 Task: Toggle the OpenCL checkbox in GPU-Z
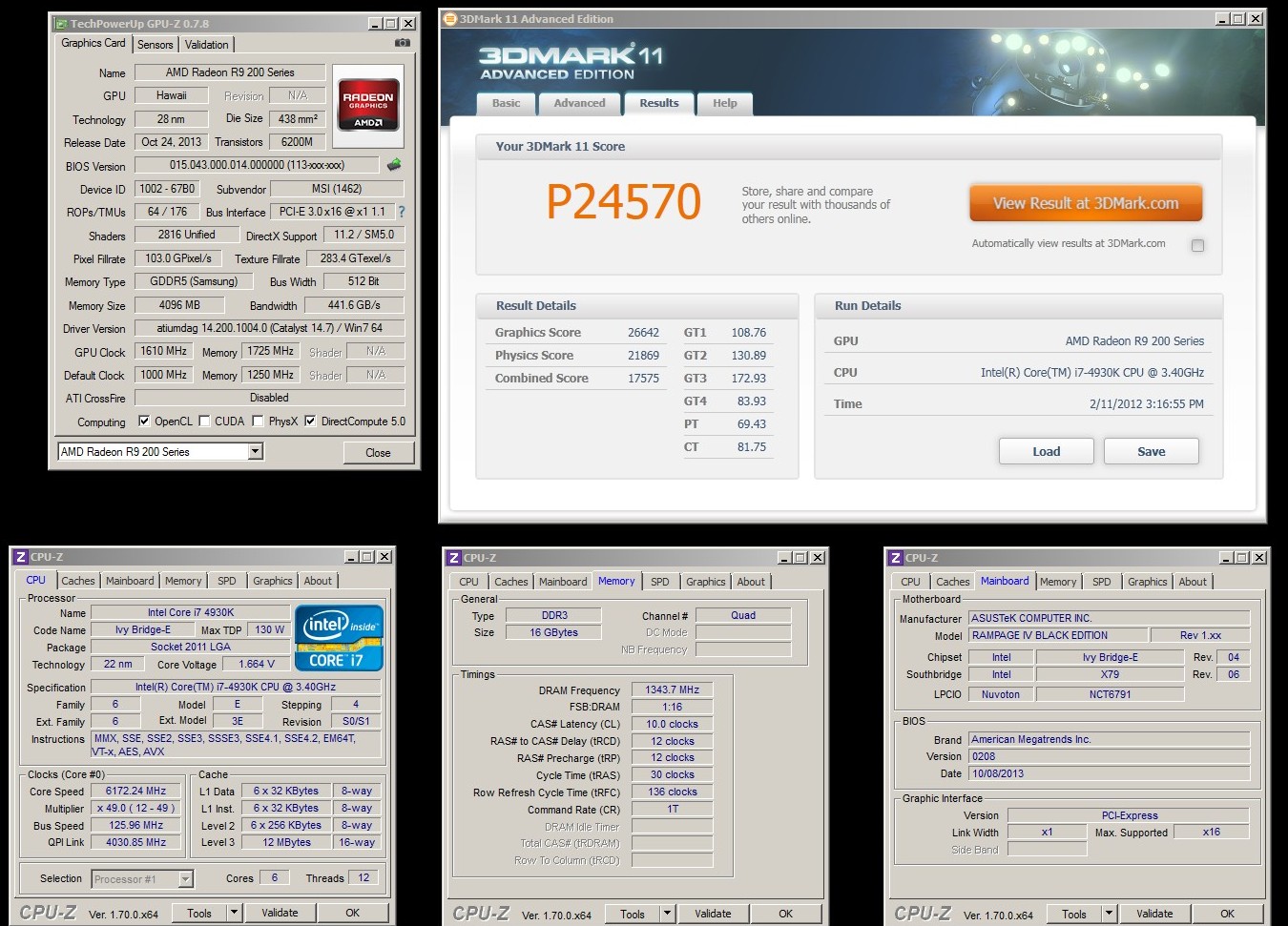[144, 421]
